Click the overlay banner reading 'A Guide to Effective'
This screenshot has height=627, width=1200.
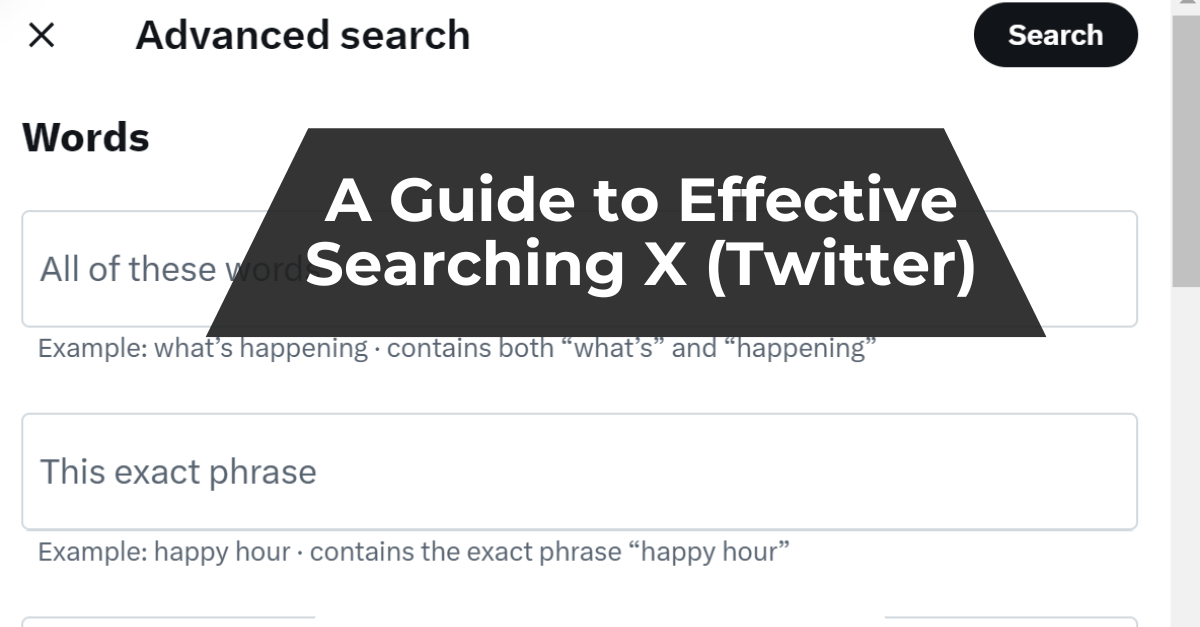pos(640,199)
